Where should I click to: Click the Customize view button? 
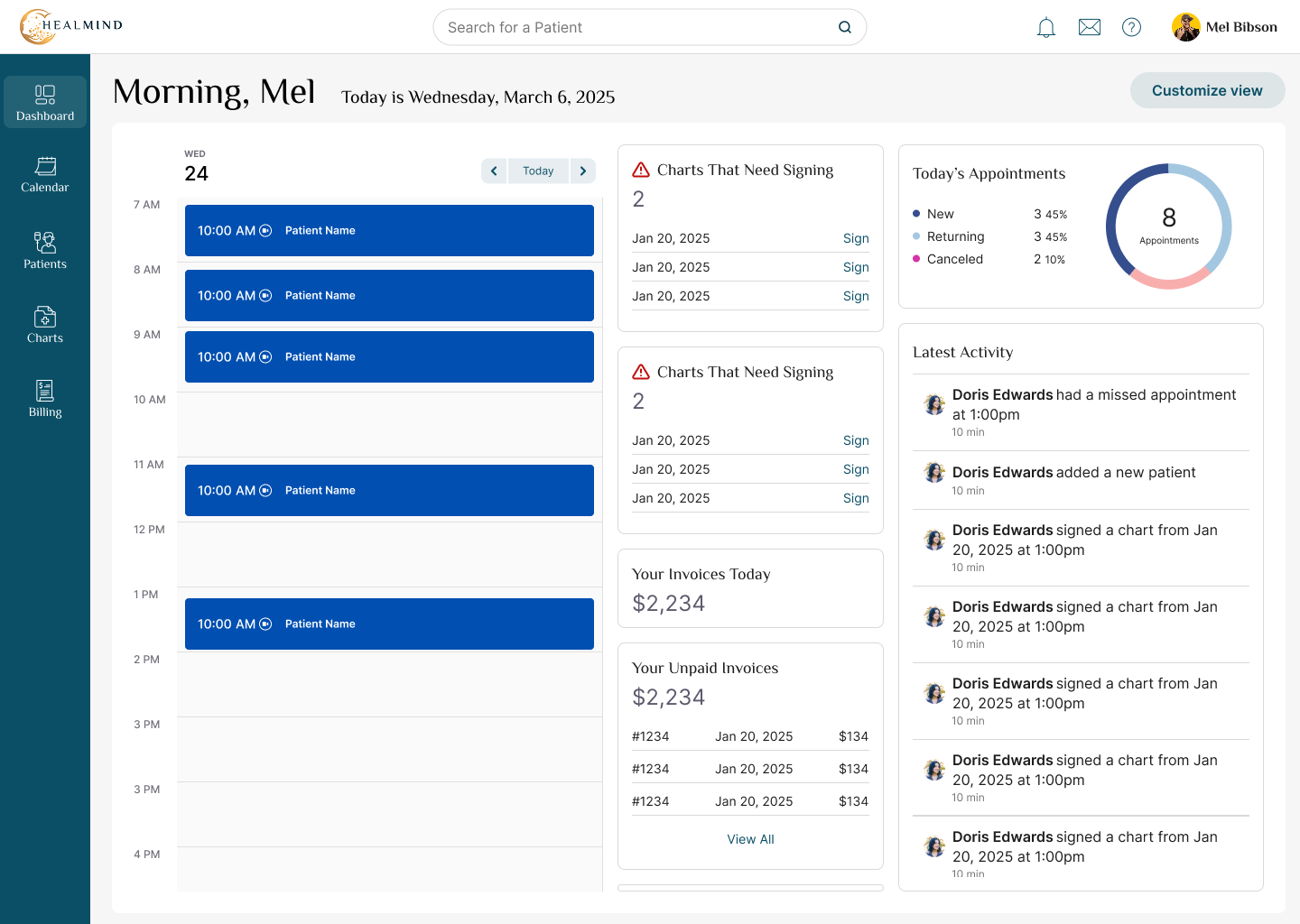1207,90
